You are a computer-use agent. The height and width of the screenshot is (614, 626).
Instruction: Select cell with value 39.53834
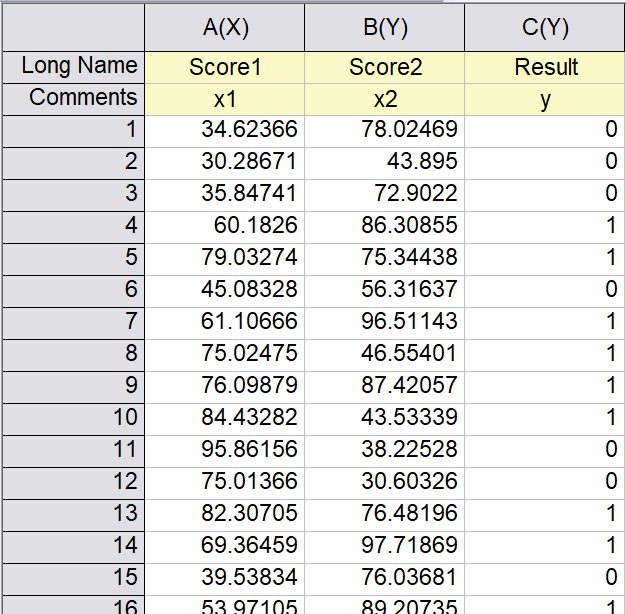coord(225,579)
